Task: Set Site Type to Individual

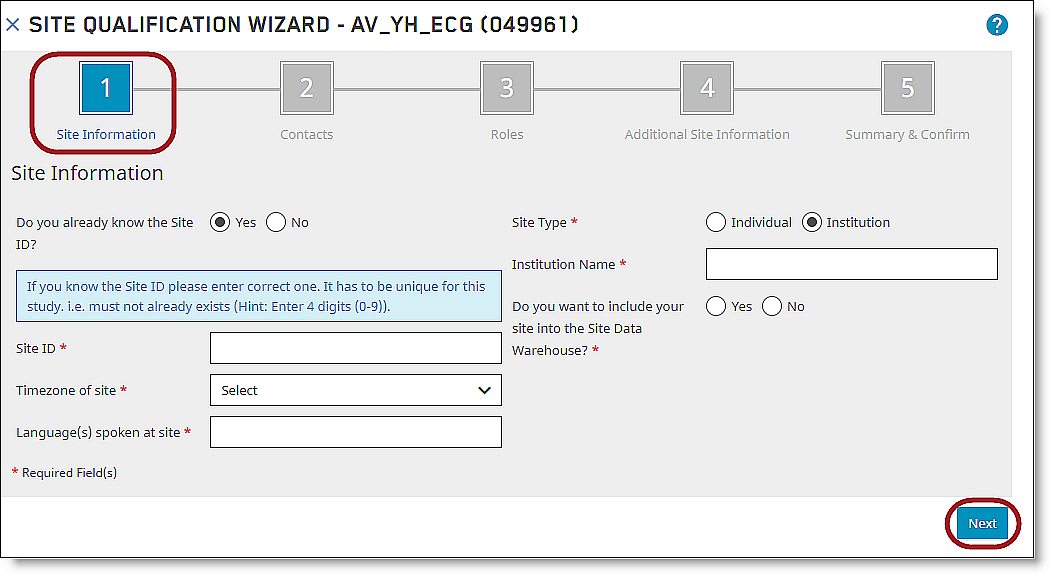Action: 716,222
